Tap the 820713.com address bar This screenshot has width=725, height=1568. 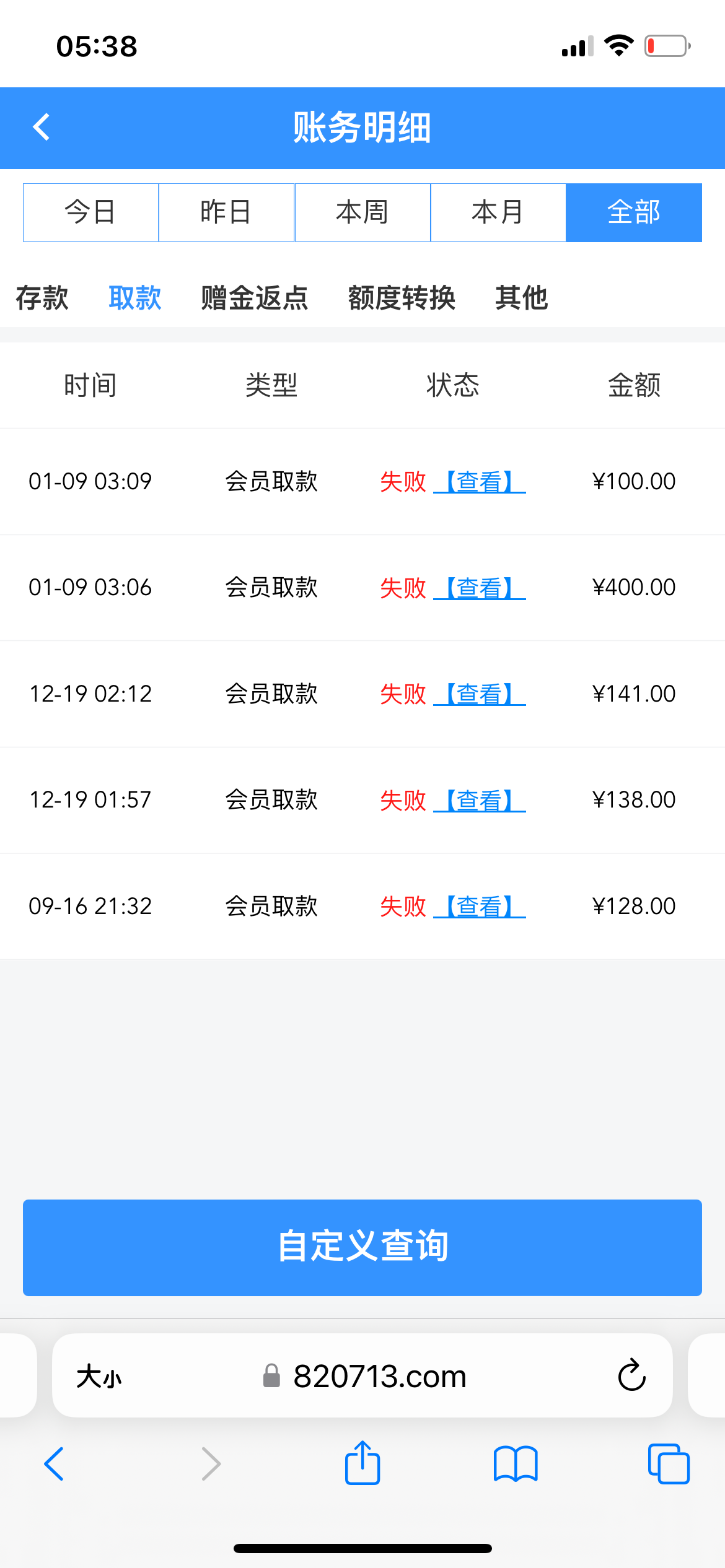pyautogui.click(x=379, y=1376)
